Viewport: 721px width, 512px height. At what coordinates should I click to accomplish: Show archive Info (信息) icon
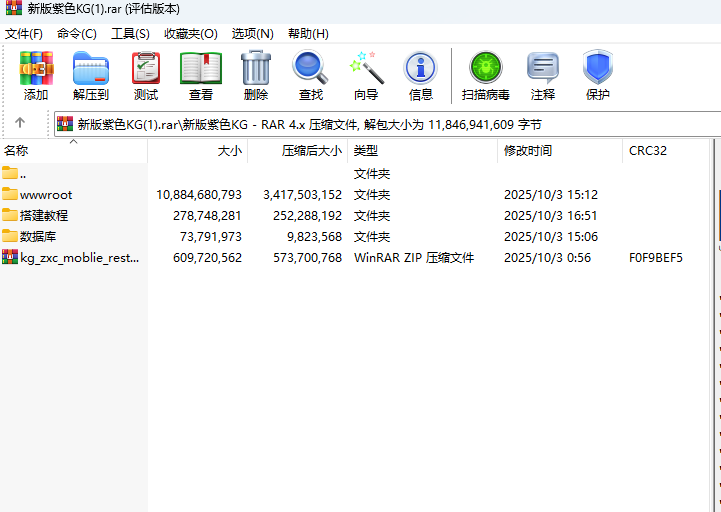(x=421, y=76)
